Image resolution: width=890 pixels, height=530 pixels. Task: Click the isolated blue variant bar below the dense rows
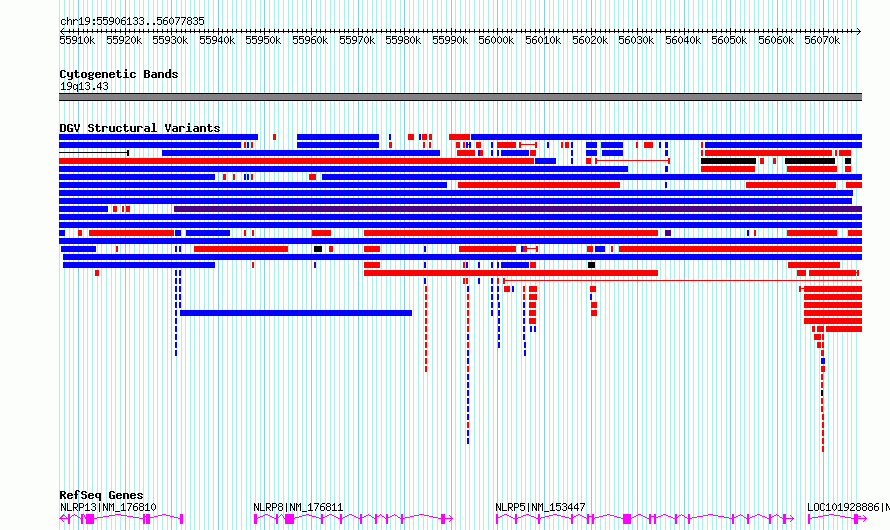tap(296, 313)
